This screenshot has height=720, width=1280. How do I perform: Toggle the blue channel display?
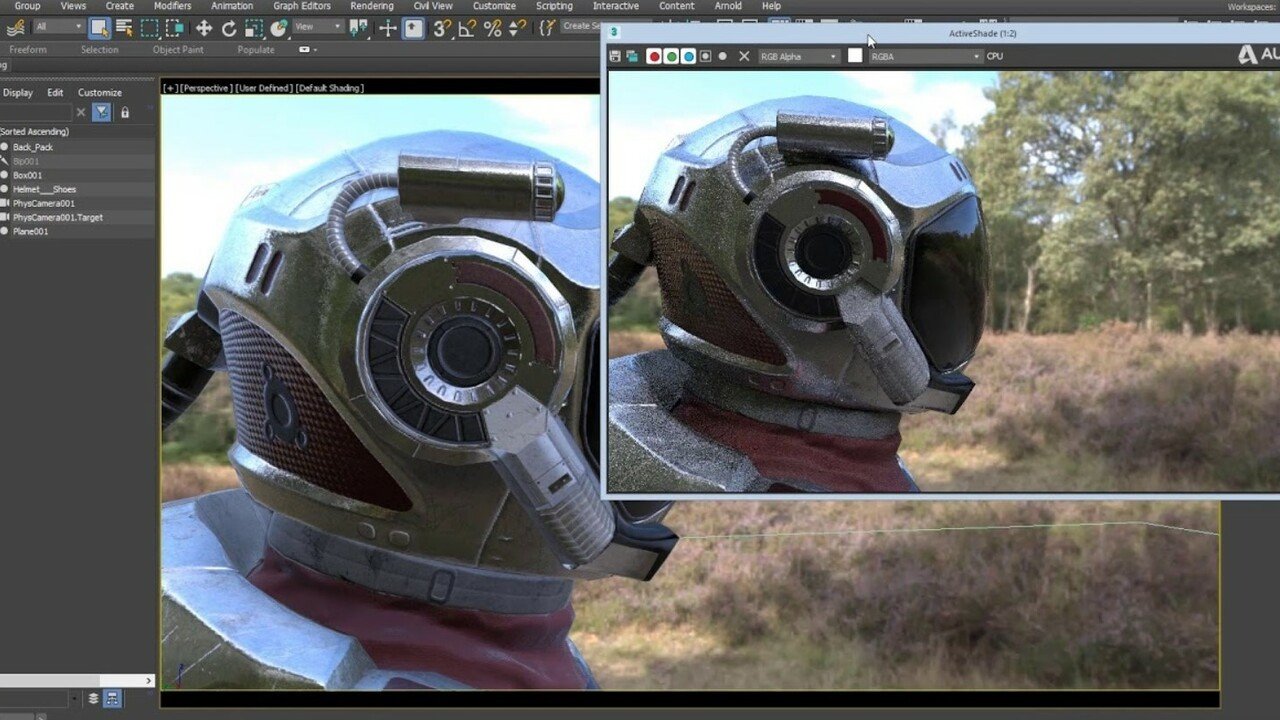coord(688,56)
